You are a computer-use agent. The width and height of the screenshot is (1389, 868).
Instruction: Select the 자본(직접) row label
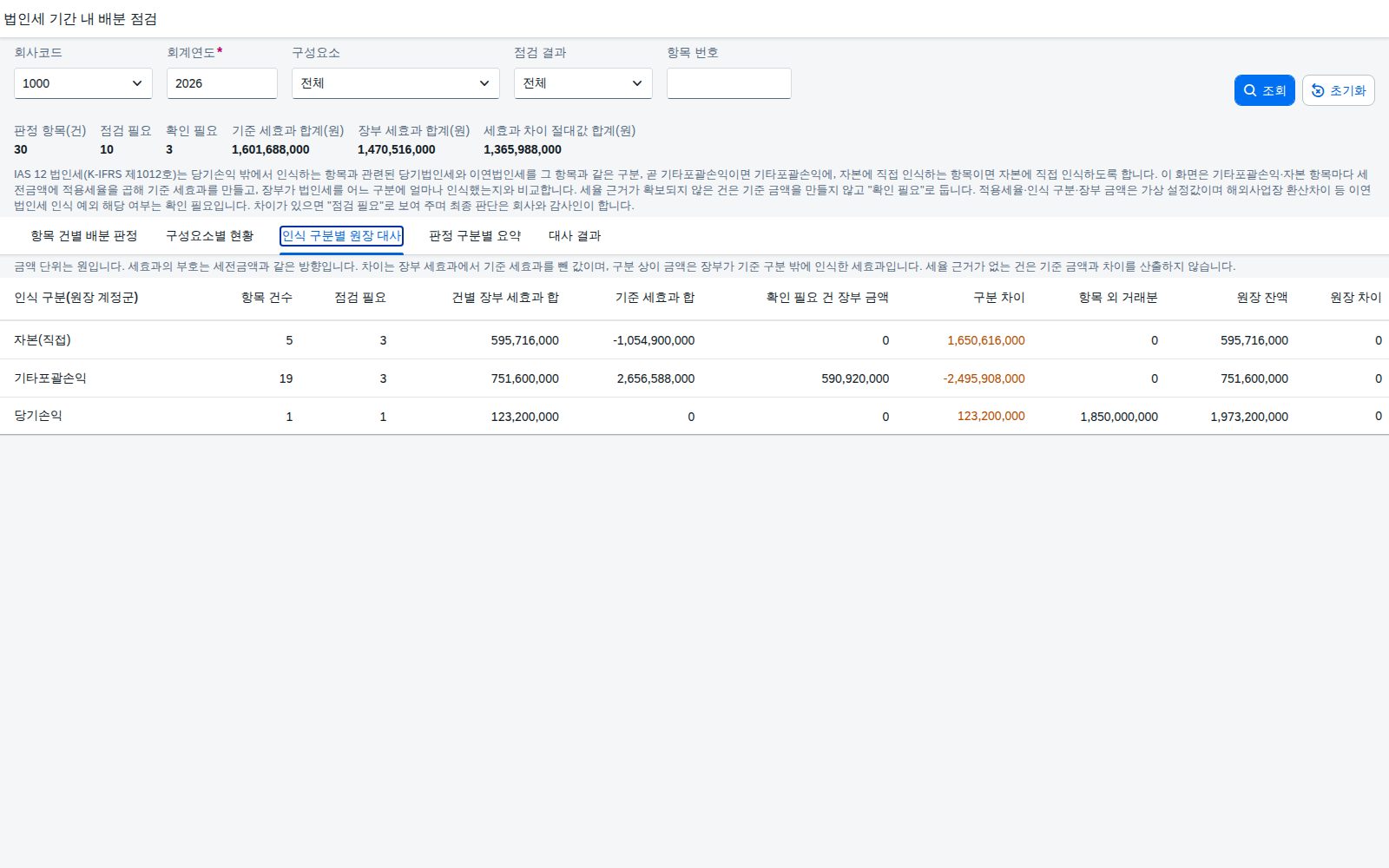(x=43, y=340)
